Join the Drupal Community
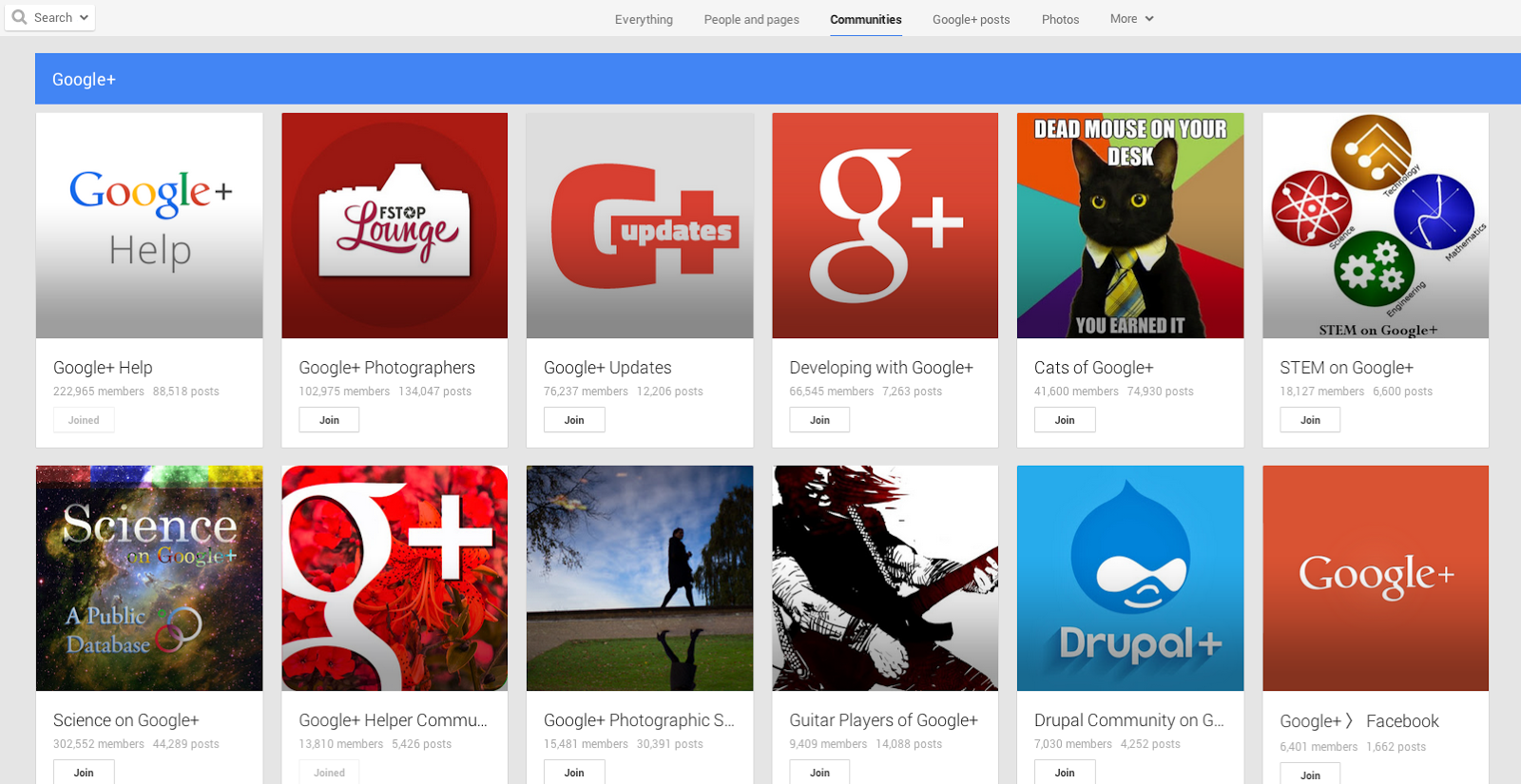 click(x=1065, y=772)
